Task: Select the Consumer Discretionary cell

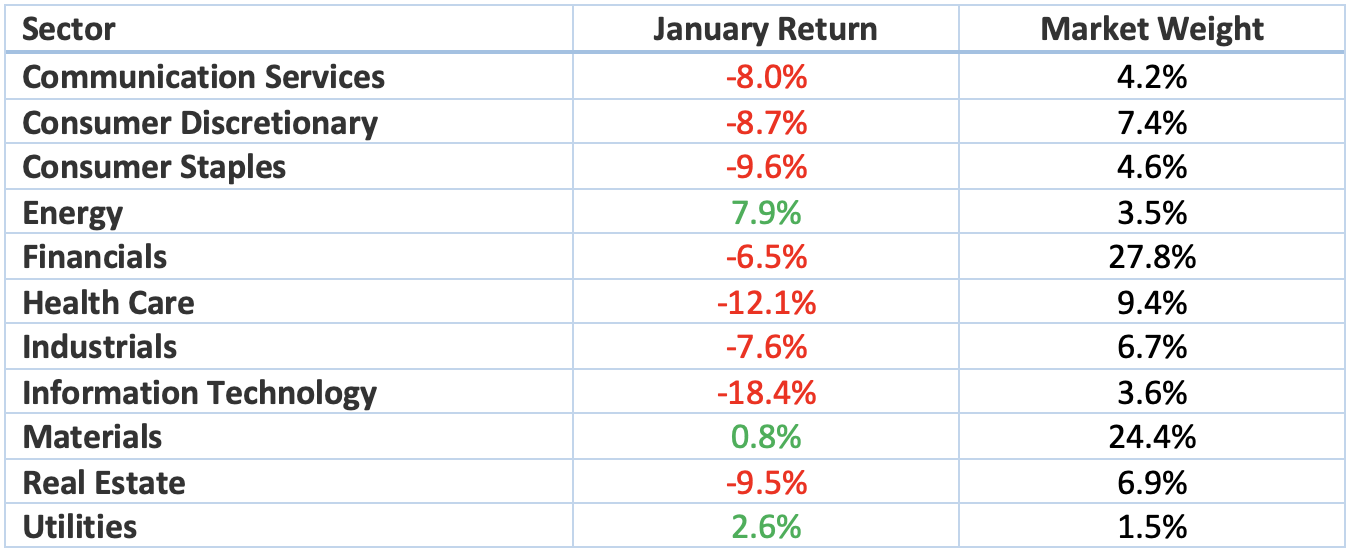Action: point(200,123)
